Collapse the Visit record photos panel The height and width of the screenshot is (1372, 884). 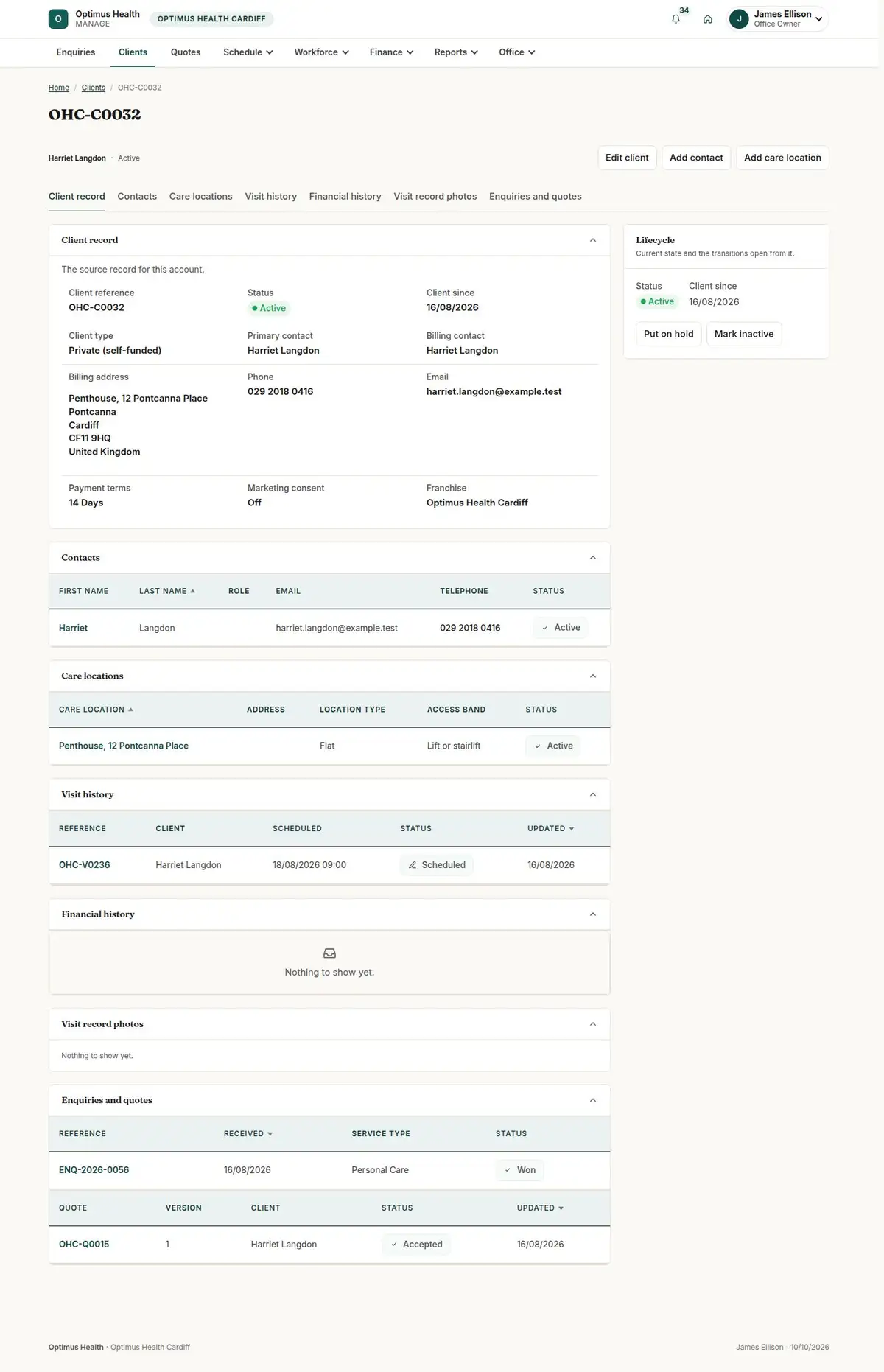tap(592, 1024)
